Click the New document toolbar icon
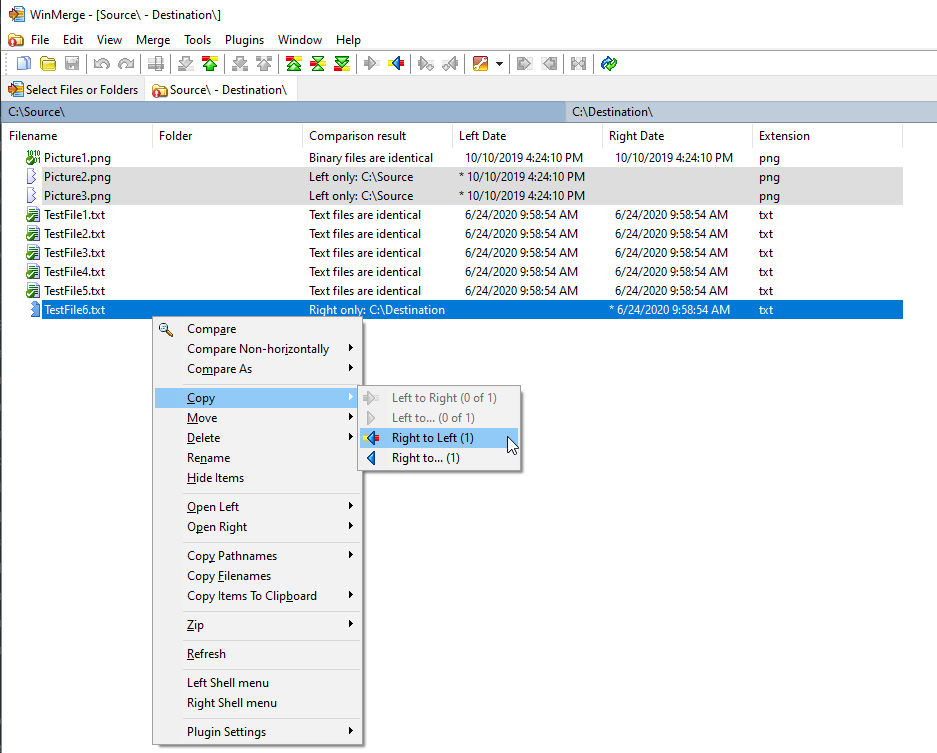Screen dimensions: 937x753 [24, 64]
